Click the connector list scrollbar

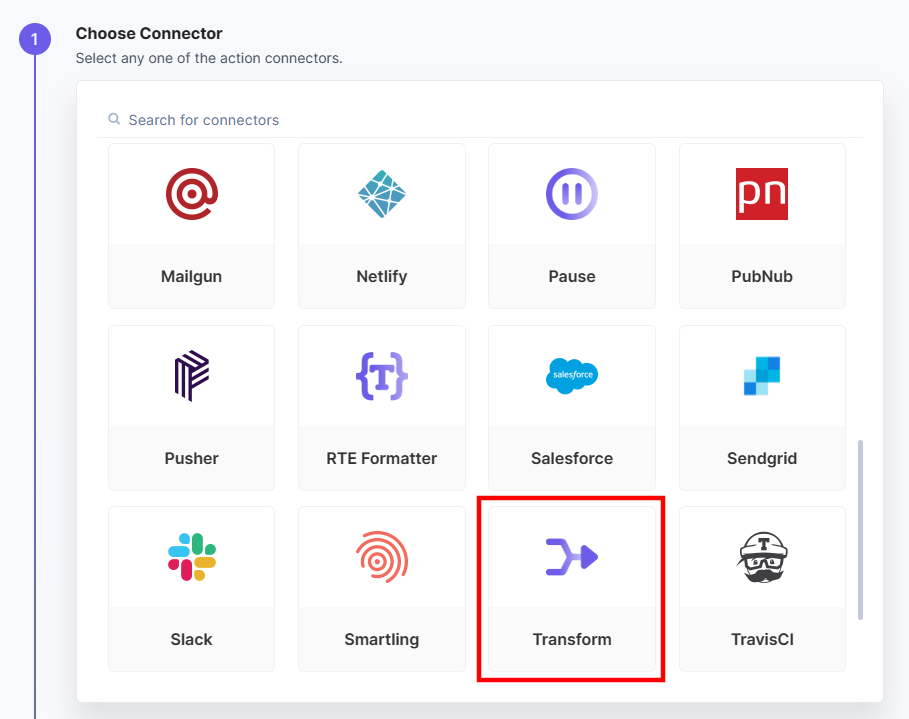point(860,530)
